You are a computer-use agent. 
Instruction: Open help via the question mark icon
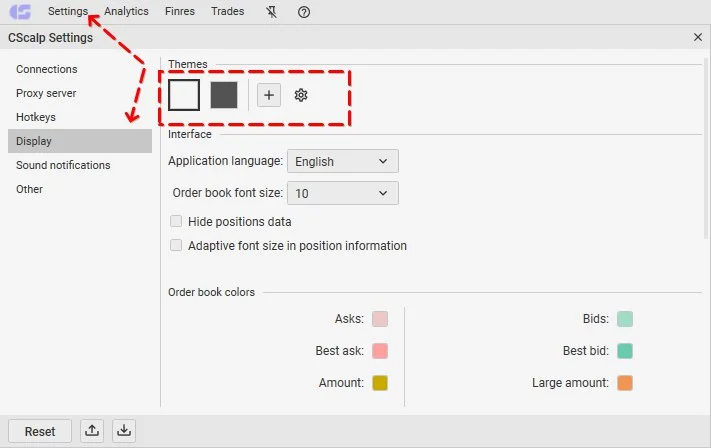click(304, 12)
